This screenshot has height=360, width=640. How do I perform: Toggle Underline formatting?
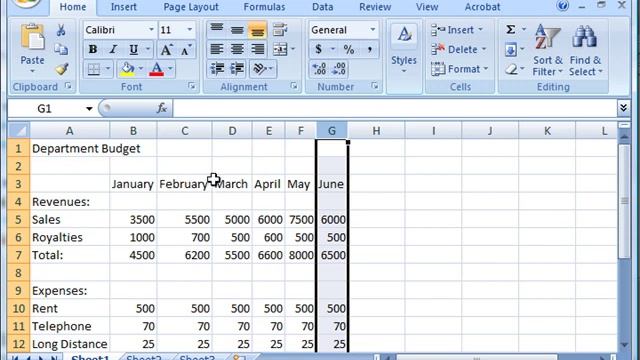click(x=133, y=49)
